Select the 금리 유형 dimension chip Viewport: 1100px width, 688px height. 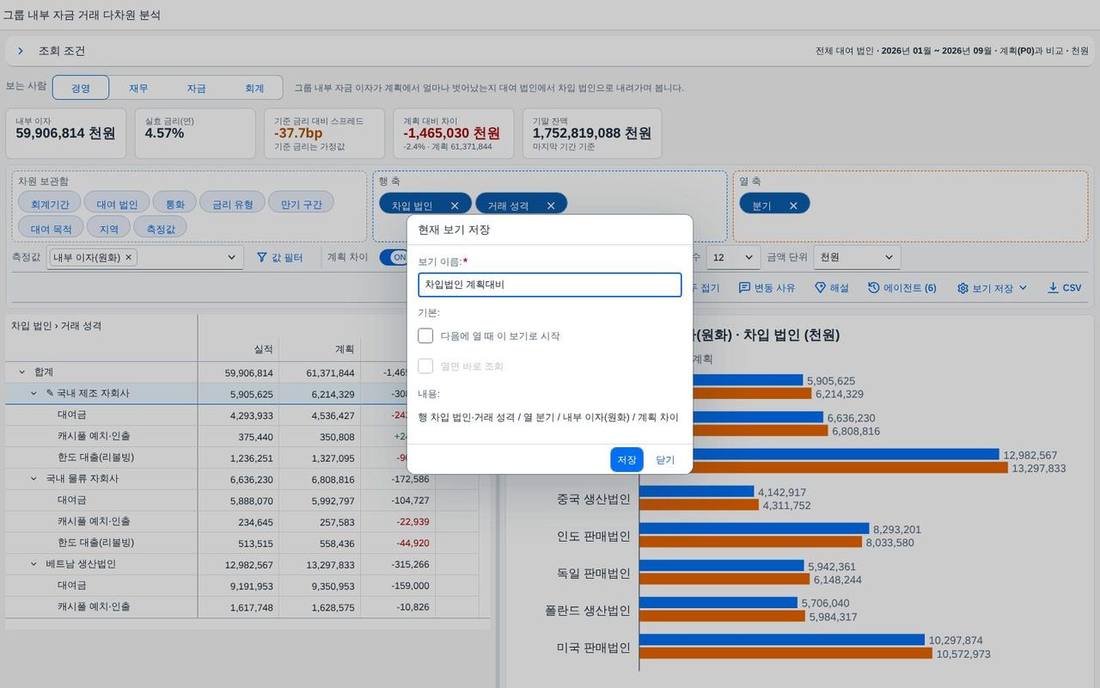point(232,204)
